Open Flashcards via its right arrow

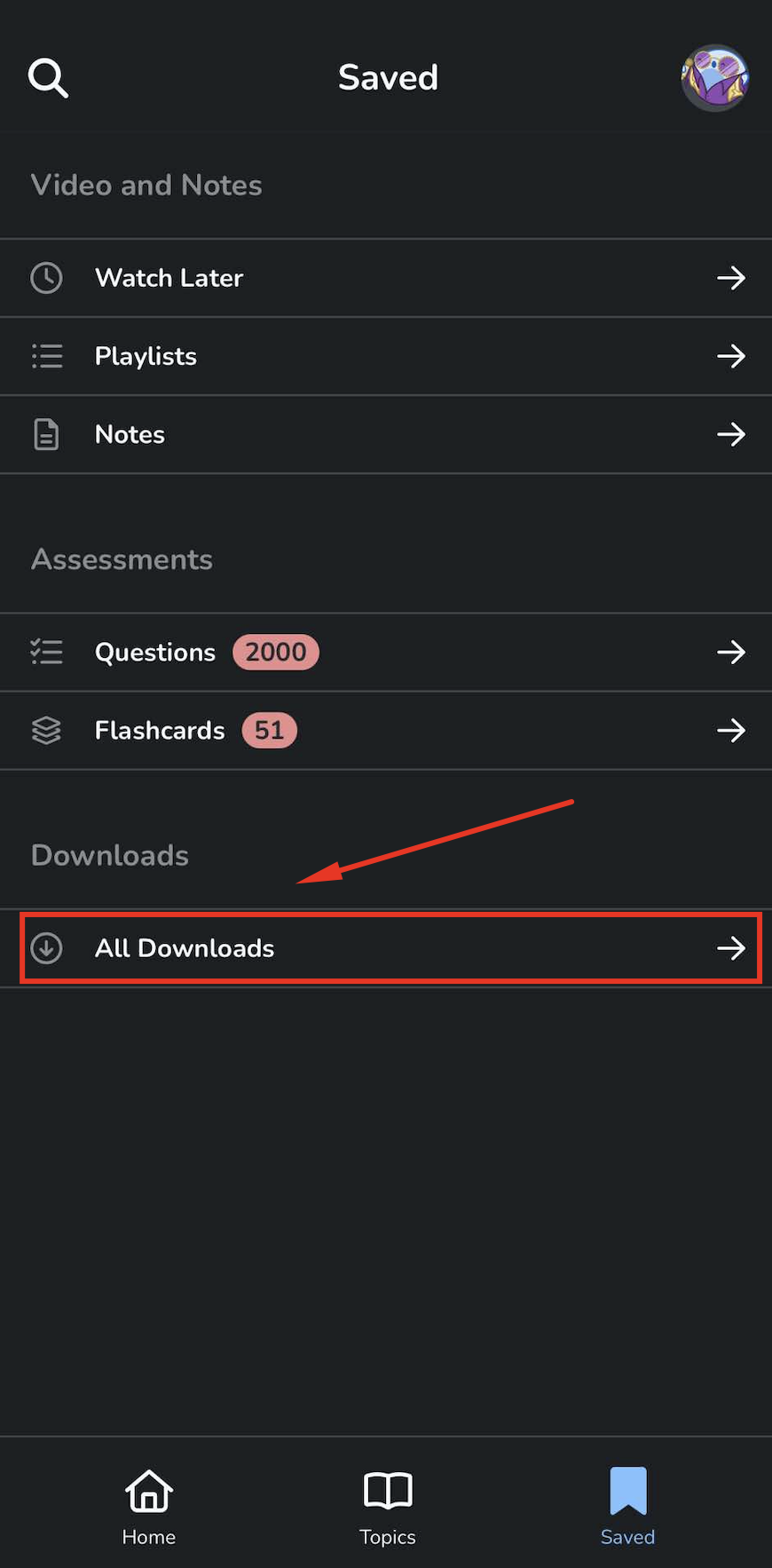pos(731,731)
